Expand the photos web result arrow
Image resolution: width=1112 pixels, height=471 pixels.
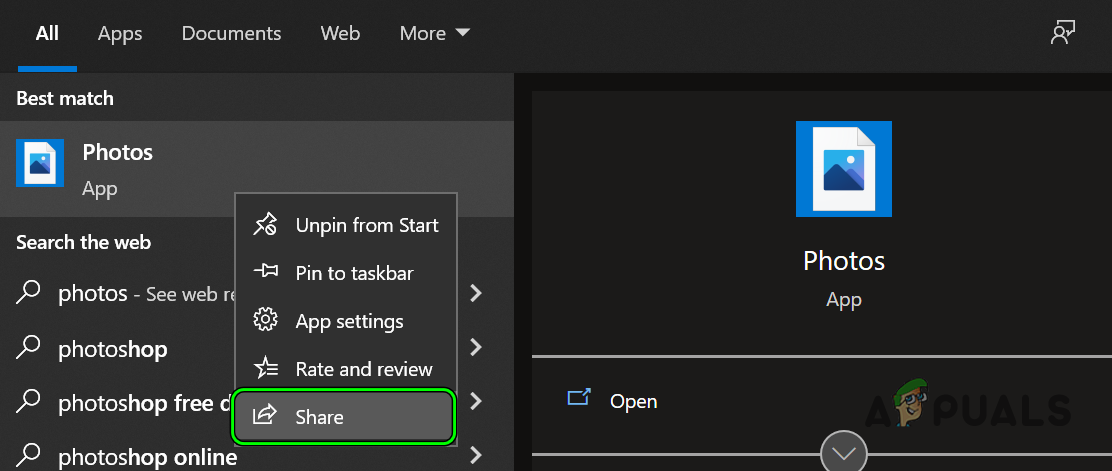[476, 294]
